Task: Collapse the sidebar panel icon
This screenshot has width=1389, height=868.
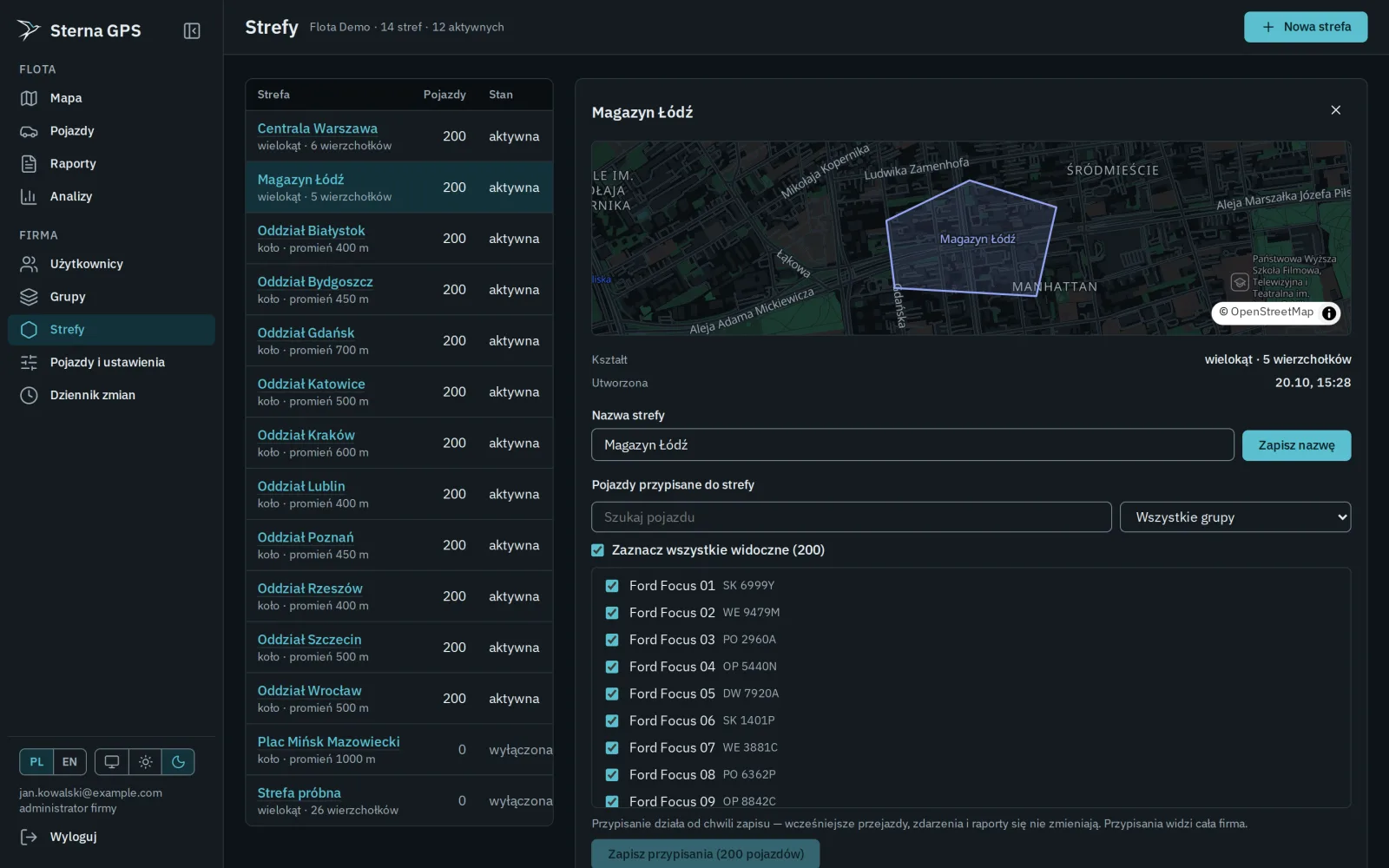Action: [192, 31]
